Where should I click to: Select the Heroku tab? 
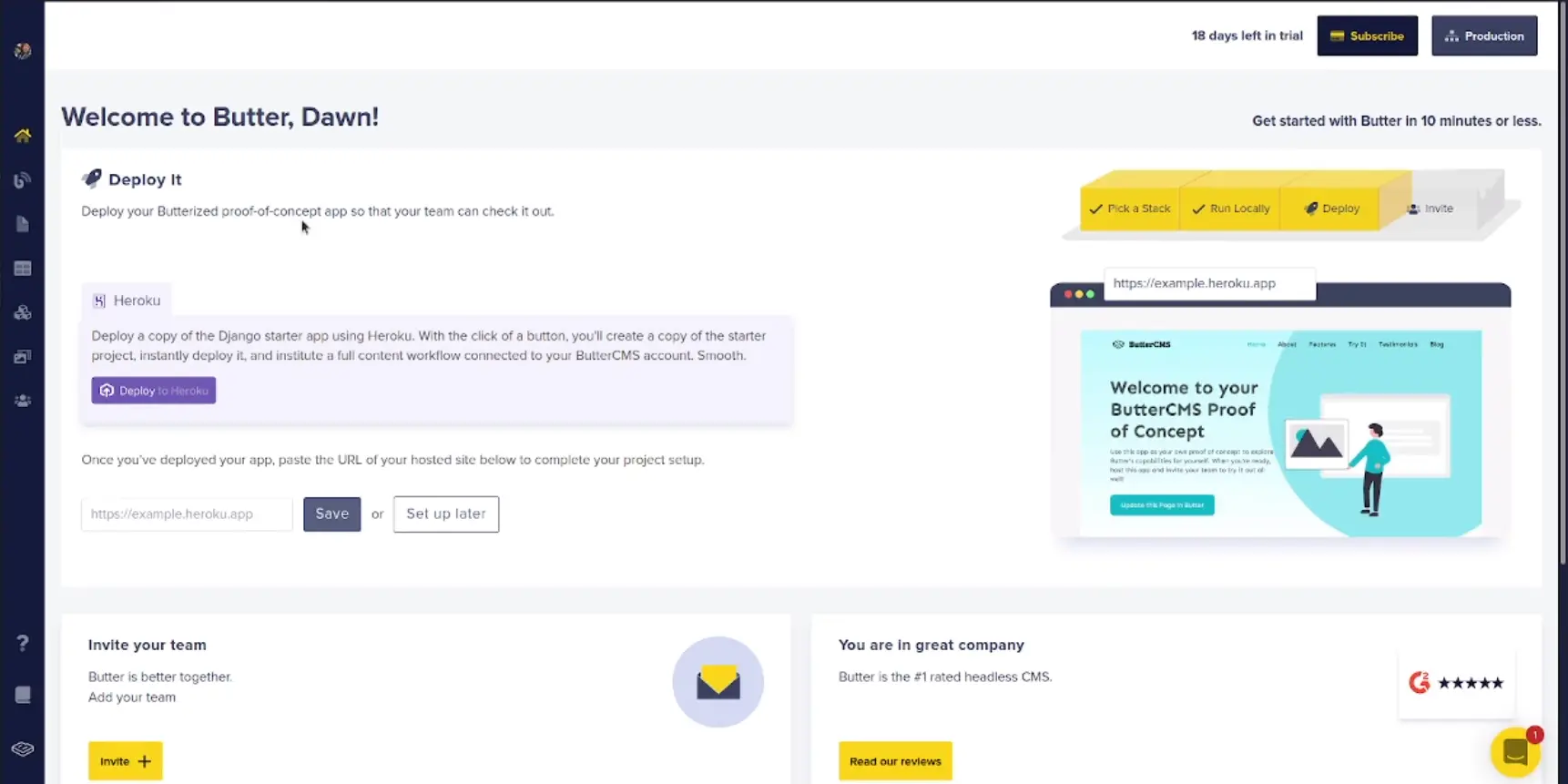(x=127, y=300)
